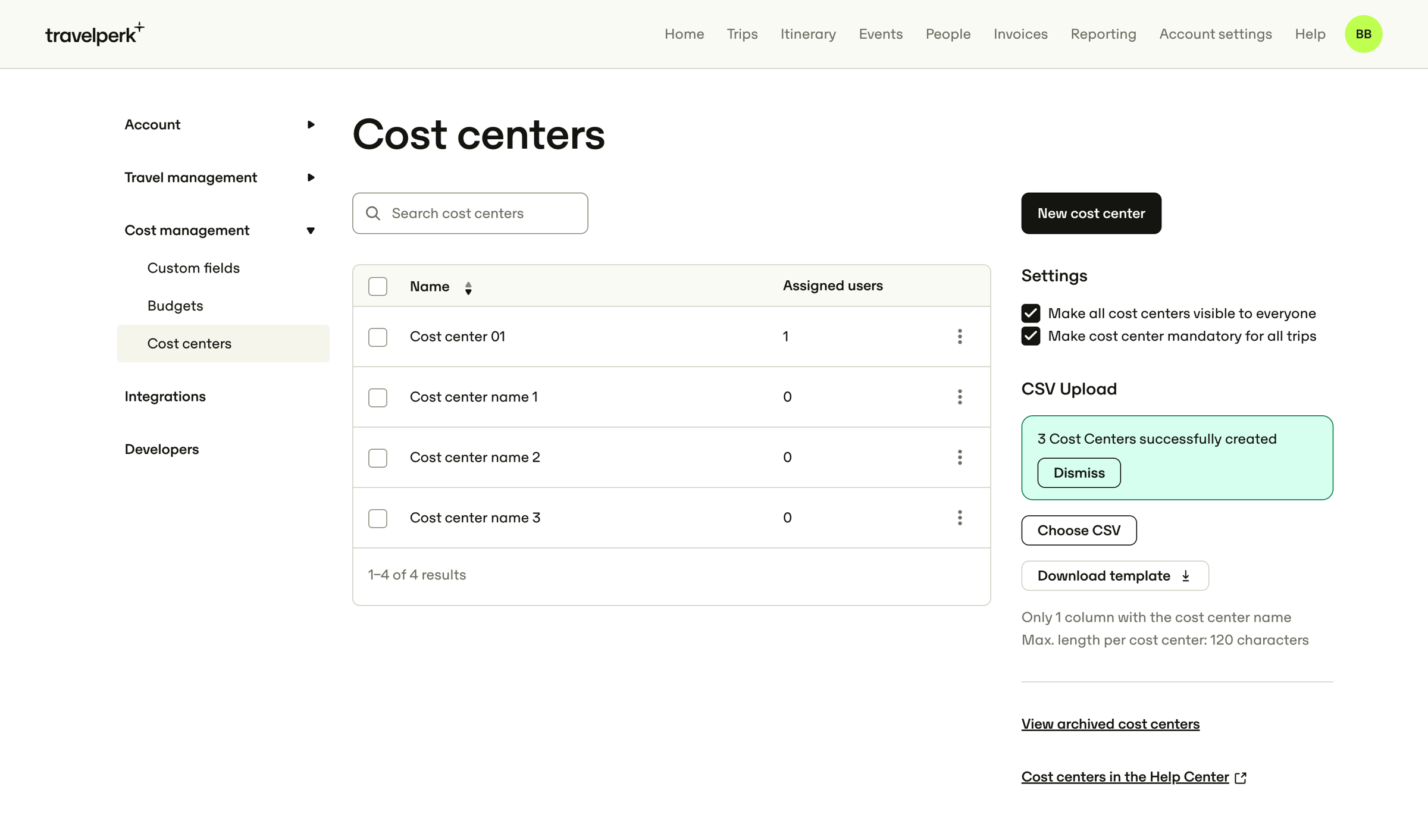1428x840 pixels.
Task: Click the 'Cost center 01' name
Action: 457,337
